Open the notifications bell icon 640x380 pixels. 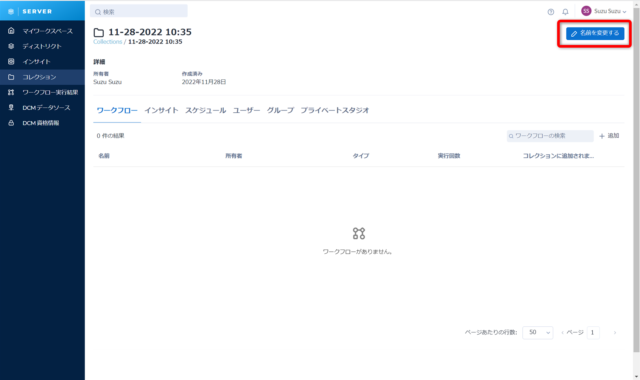click(x=565, y=12)
